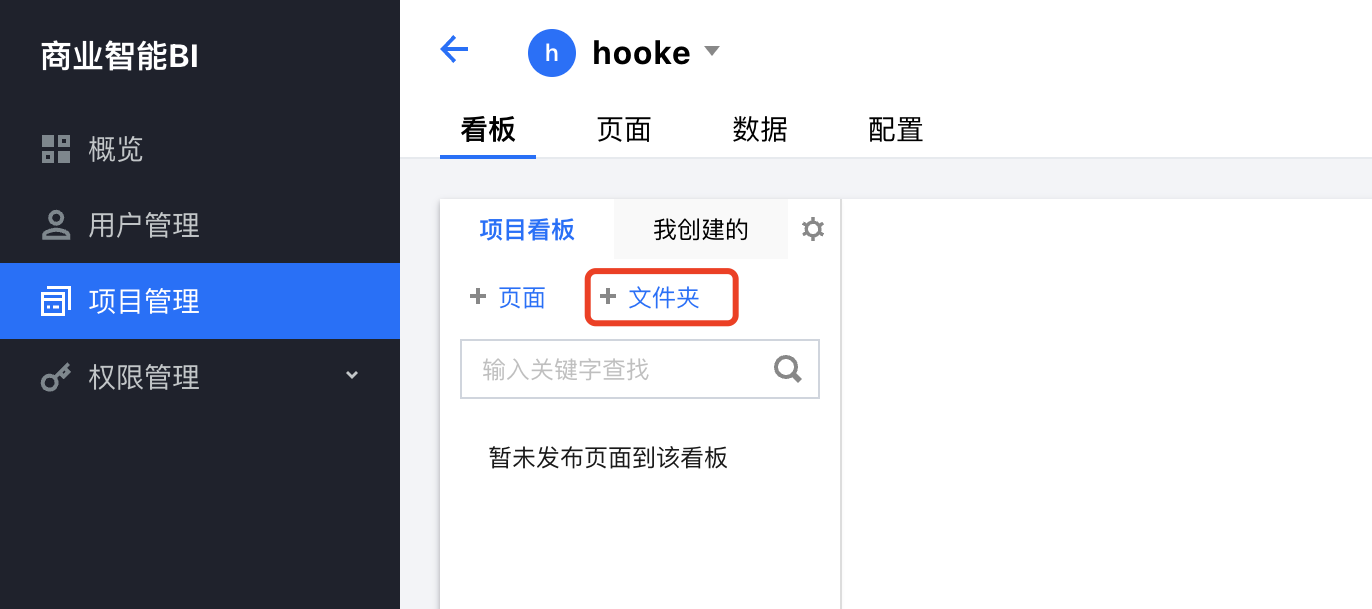
Task: Select the 看板 tab
Action: [x=488, y=129]
